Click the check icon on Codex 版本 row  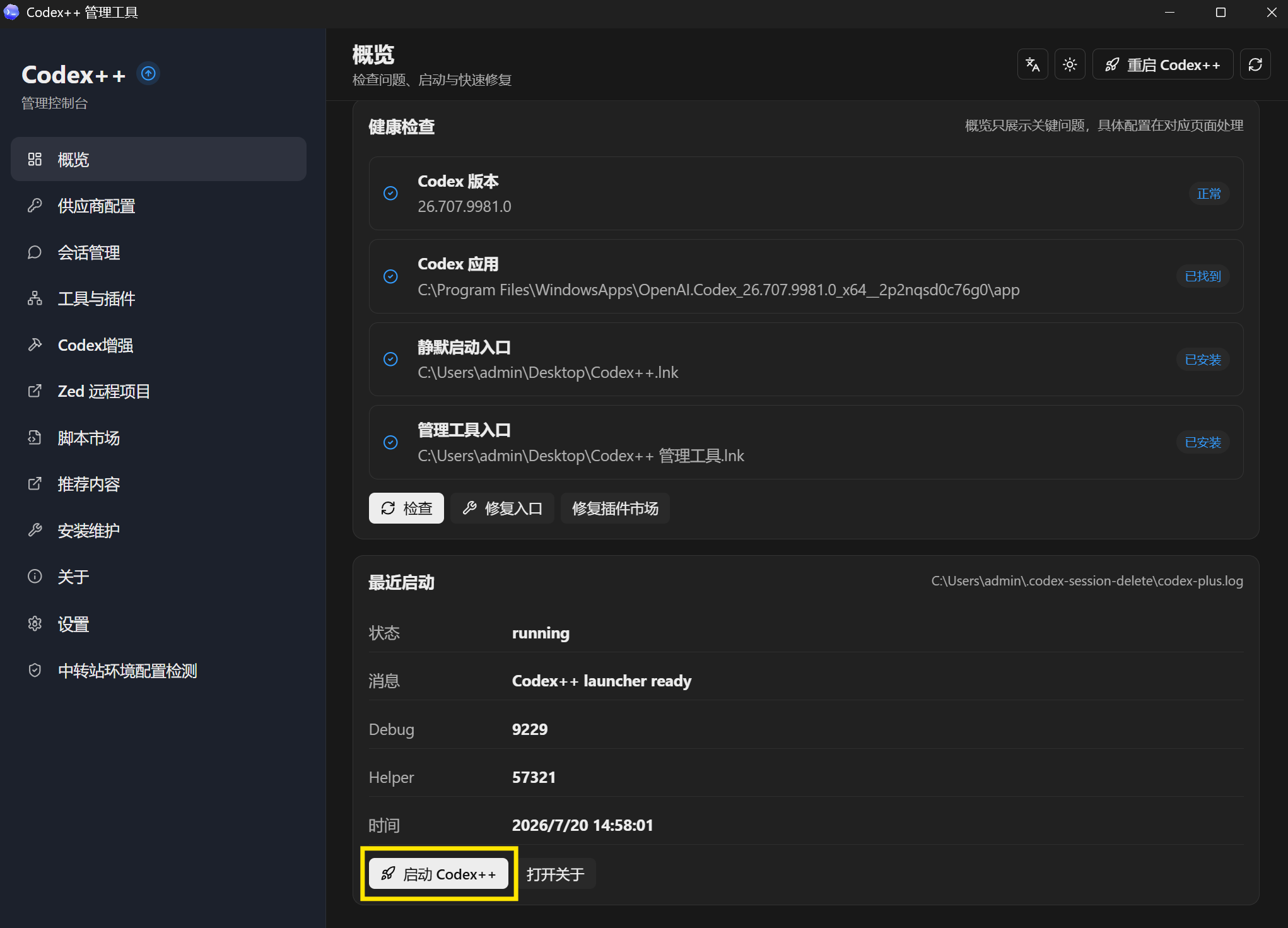pyautogui.click(x=390, y=193)
